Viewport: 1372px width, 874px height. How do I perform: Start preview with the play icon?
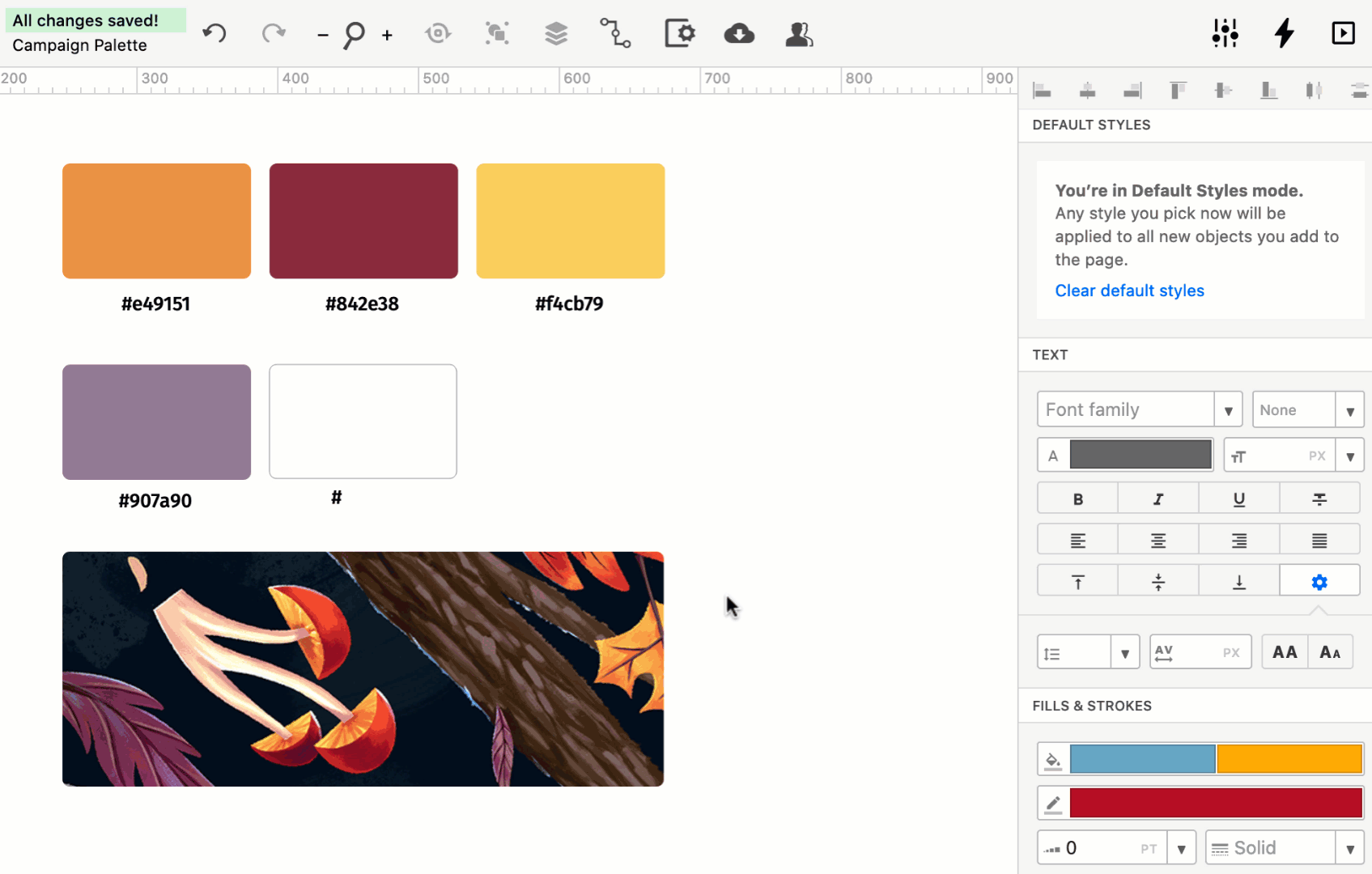(1343, 34)
